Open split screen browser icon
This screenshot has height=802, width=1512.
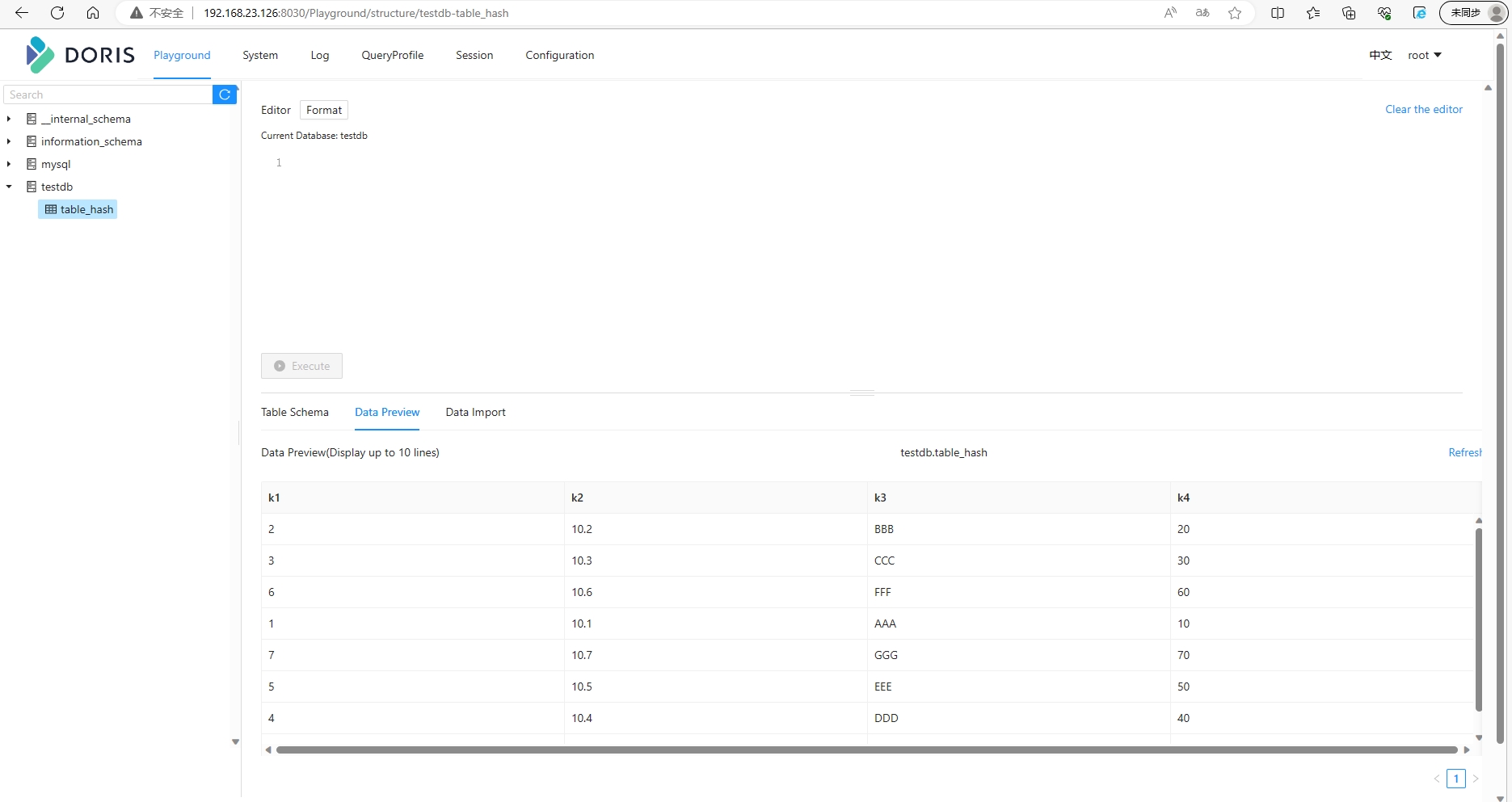click(1278, 13)
